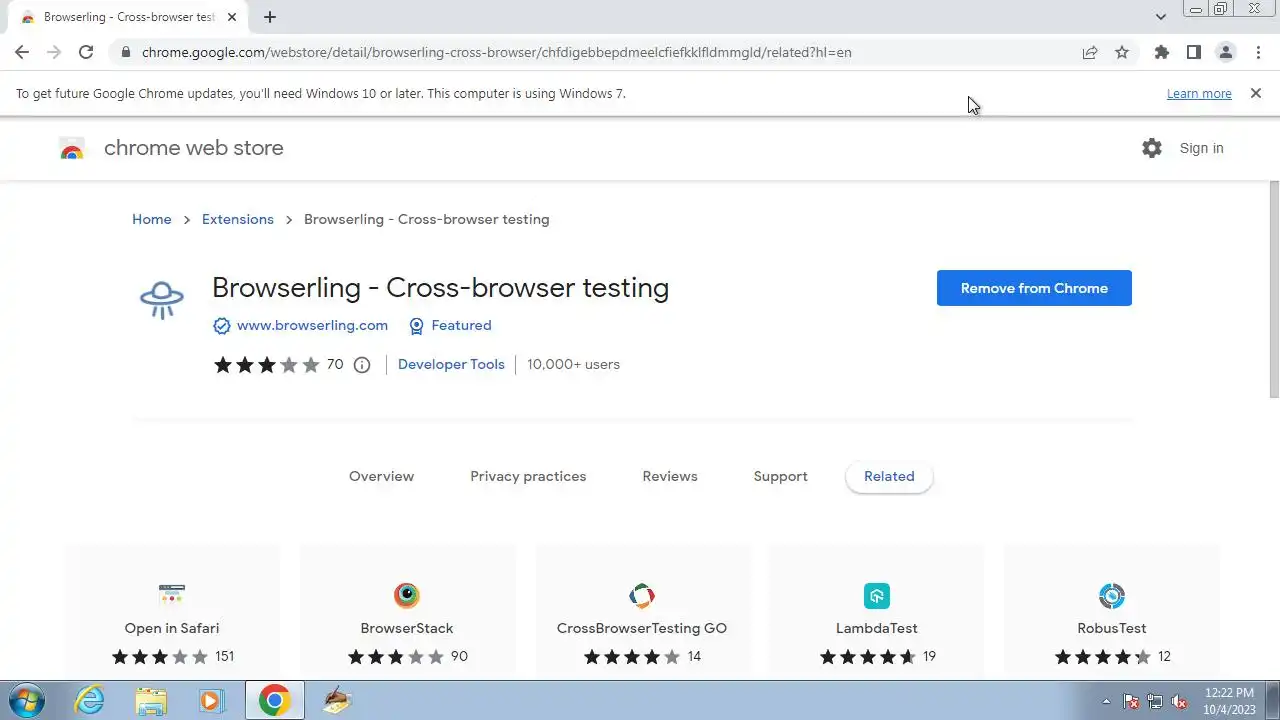1280x720 pixels.
Task: Open the Extensions puzzle icon
Action: pyautogui.click(x=1161, y=52)
